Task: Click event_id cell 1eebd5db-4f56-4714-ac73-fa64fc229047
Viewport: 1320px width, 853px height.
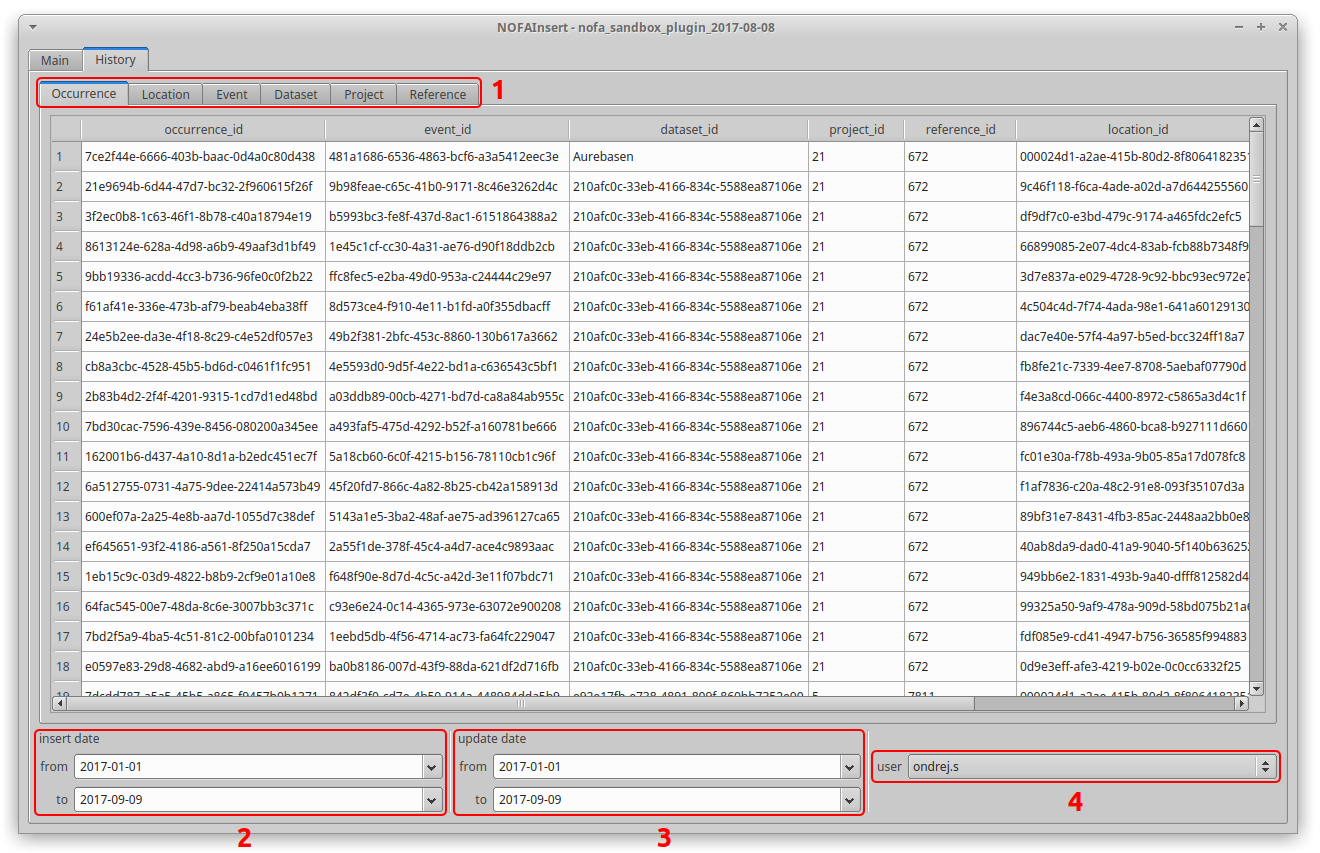Action: [448, 636]
